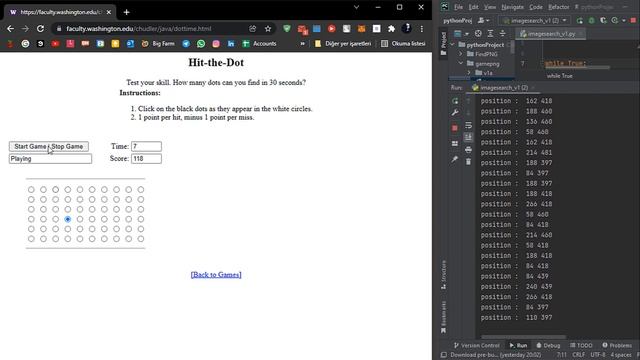This screenshot has width=640, height=360.
Task: Click the green shield extension icon in Chrome
Action: pos(287,29)
